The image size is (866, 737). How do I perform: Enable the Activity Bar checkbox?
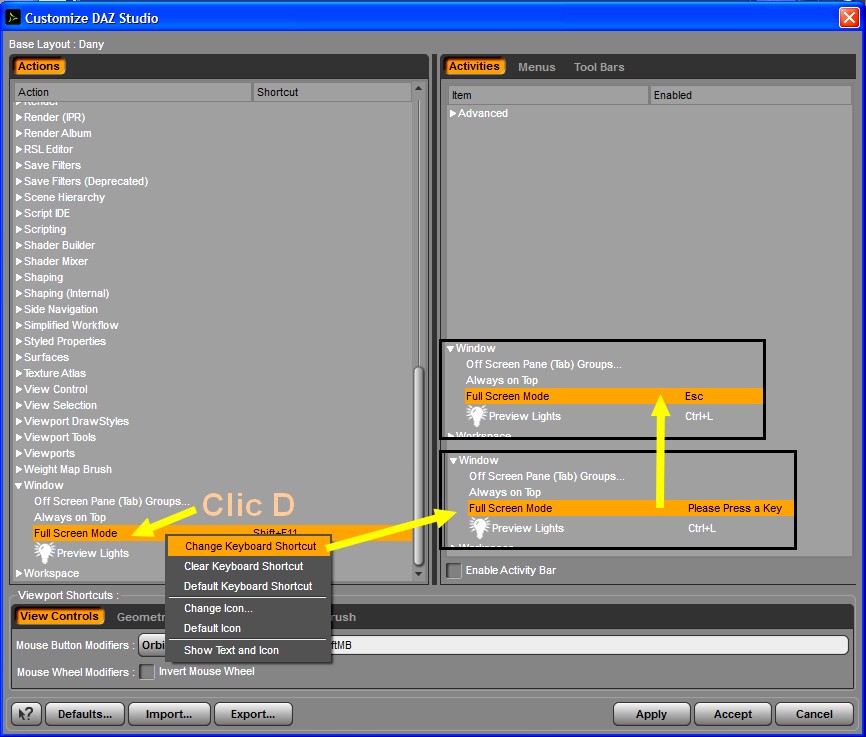[x=454, y=570]
